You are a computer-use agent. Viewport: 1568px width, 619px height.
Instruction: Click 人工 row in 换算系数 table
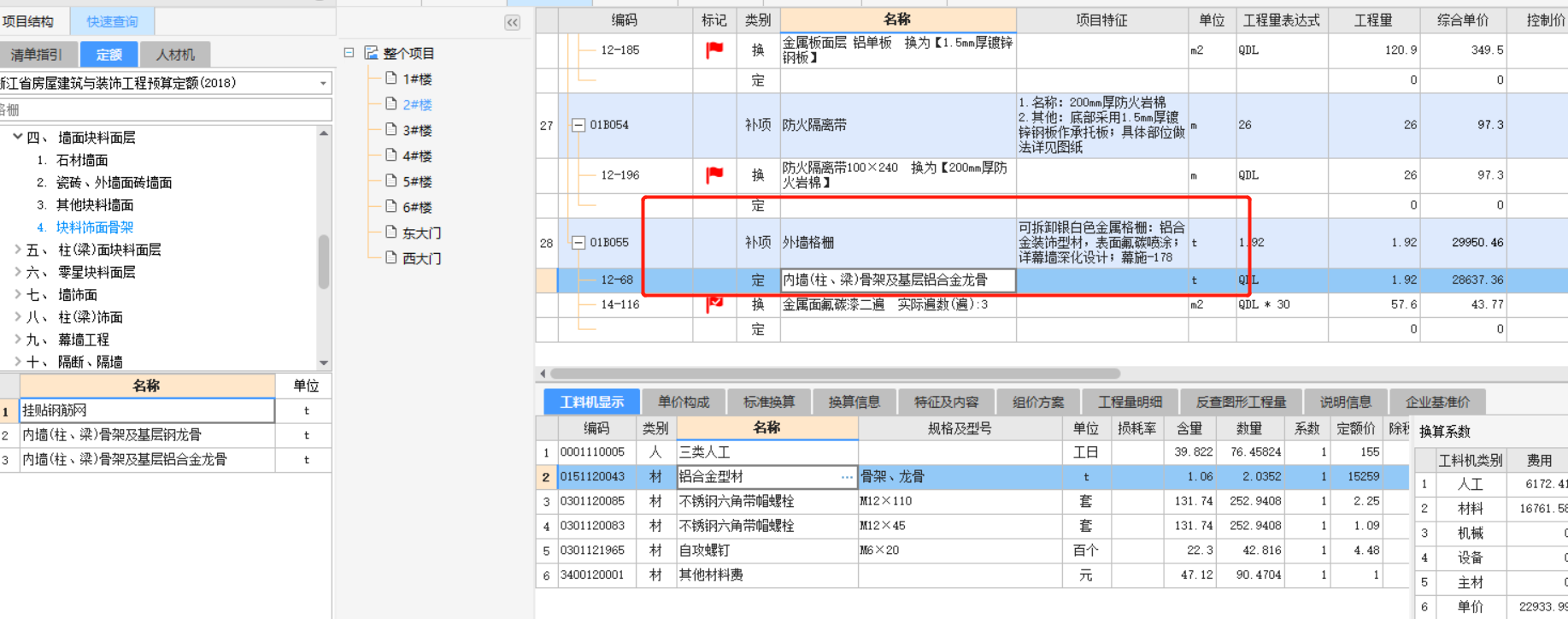pos(1491,484)
